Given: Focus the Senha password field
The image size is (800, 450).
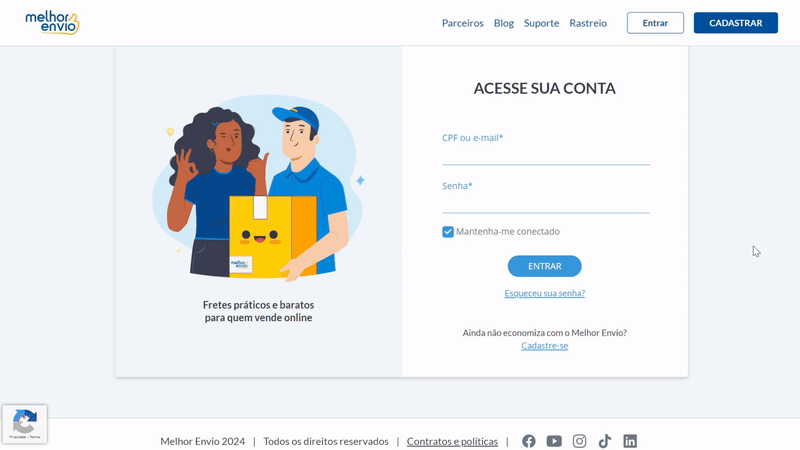Looking at the screenshot, I should 546,203.
